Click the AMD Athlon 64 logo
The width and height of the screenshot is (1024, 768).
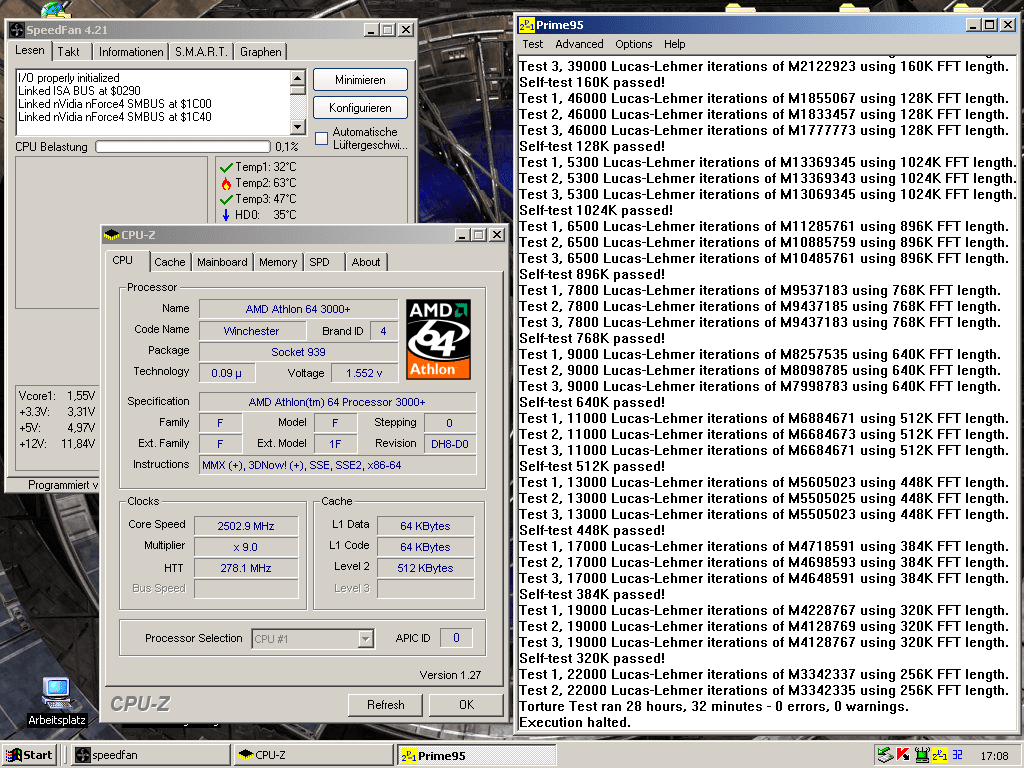tap(438, 340)
